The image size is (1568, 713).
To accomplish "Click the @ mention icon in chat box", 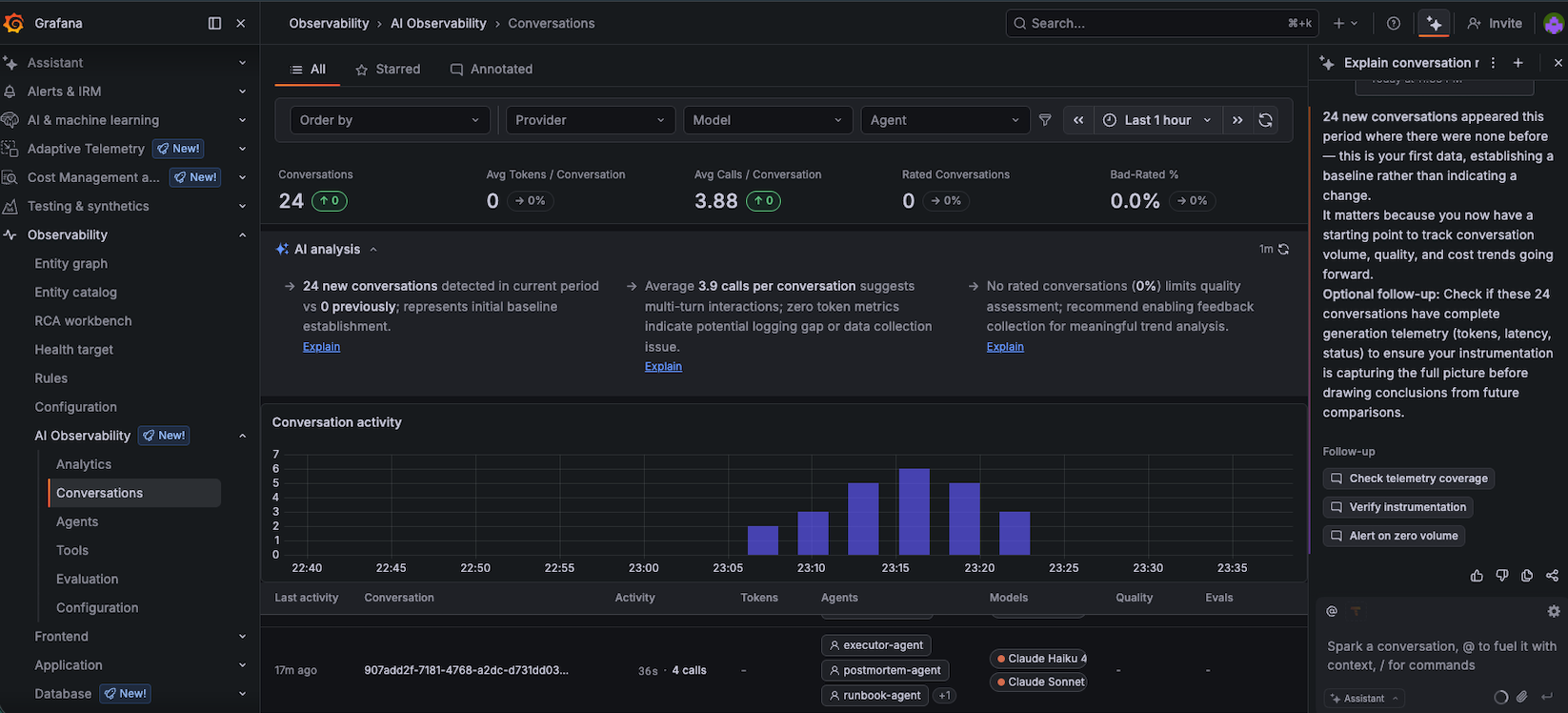I will coord(1332,611).
